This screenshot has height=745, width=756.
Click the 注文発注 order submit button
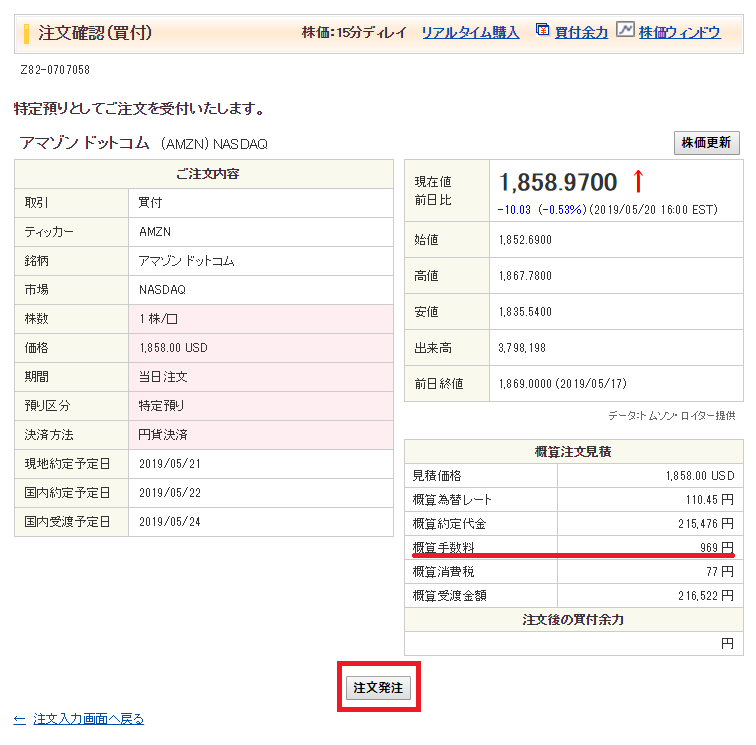[x=378, y=687]
